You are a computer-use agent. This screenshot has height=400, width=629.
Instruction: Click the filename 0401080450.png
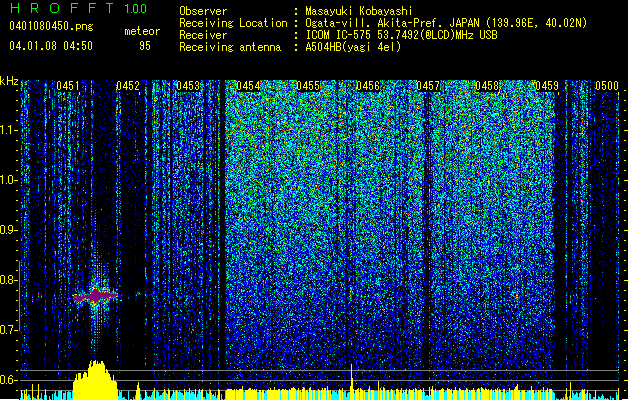coord(51,26)
